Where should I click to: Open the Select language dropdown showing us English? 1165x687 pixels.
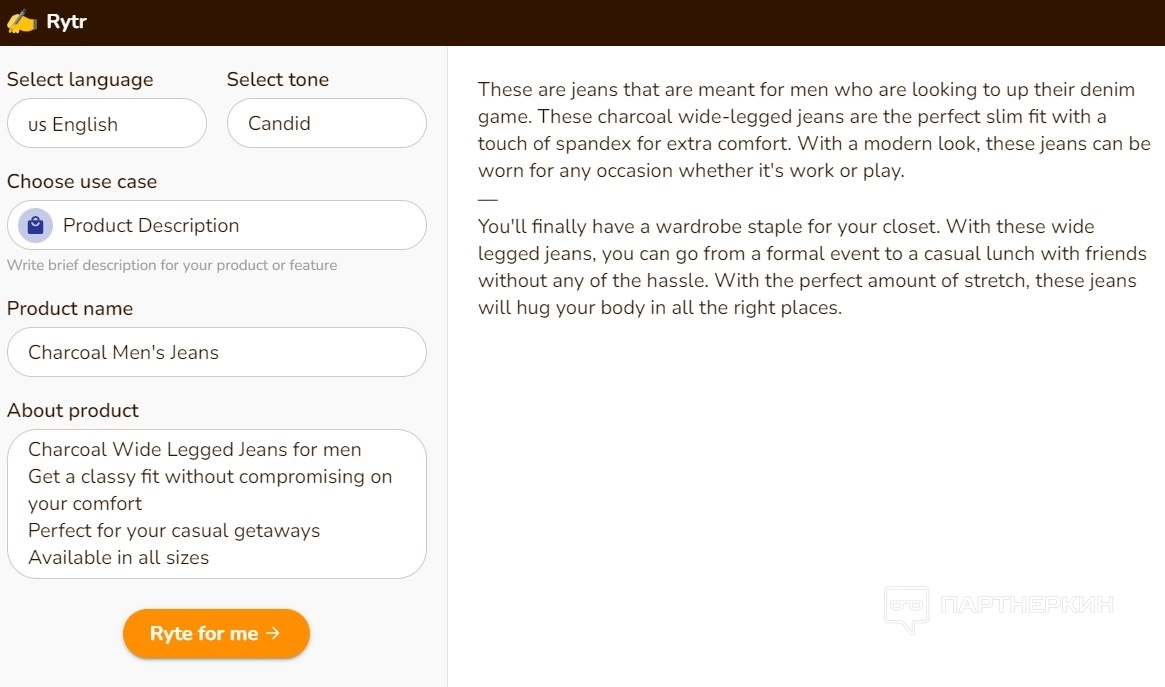click(107, 124)
